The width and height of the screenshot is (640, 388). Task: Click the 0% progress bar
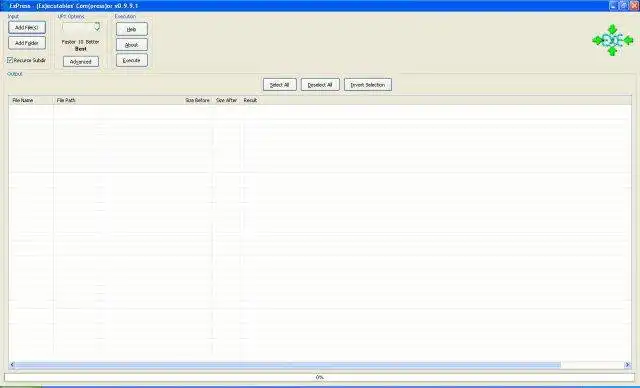tap(320, 377)
